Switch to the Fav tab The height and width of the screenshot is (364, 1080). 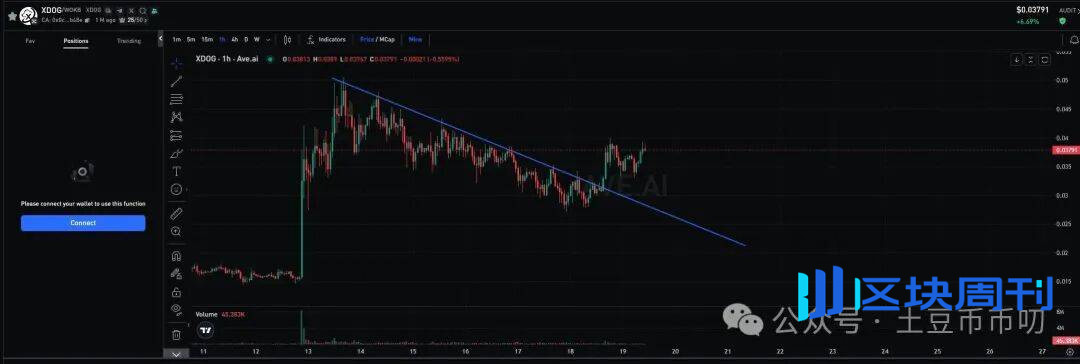(30, 41)
